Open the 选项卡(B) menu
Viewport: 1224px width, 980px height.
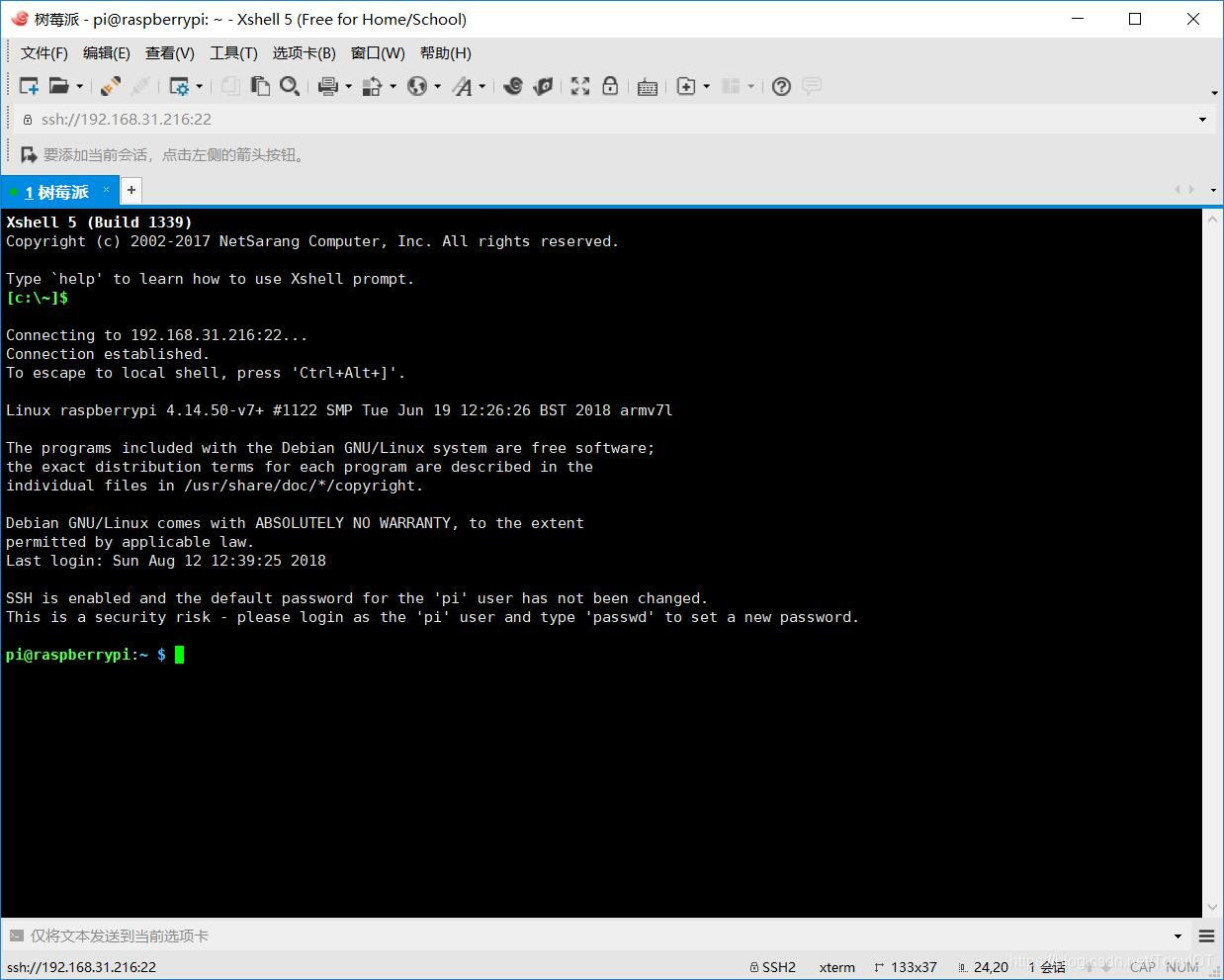tap(305, 53)
